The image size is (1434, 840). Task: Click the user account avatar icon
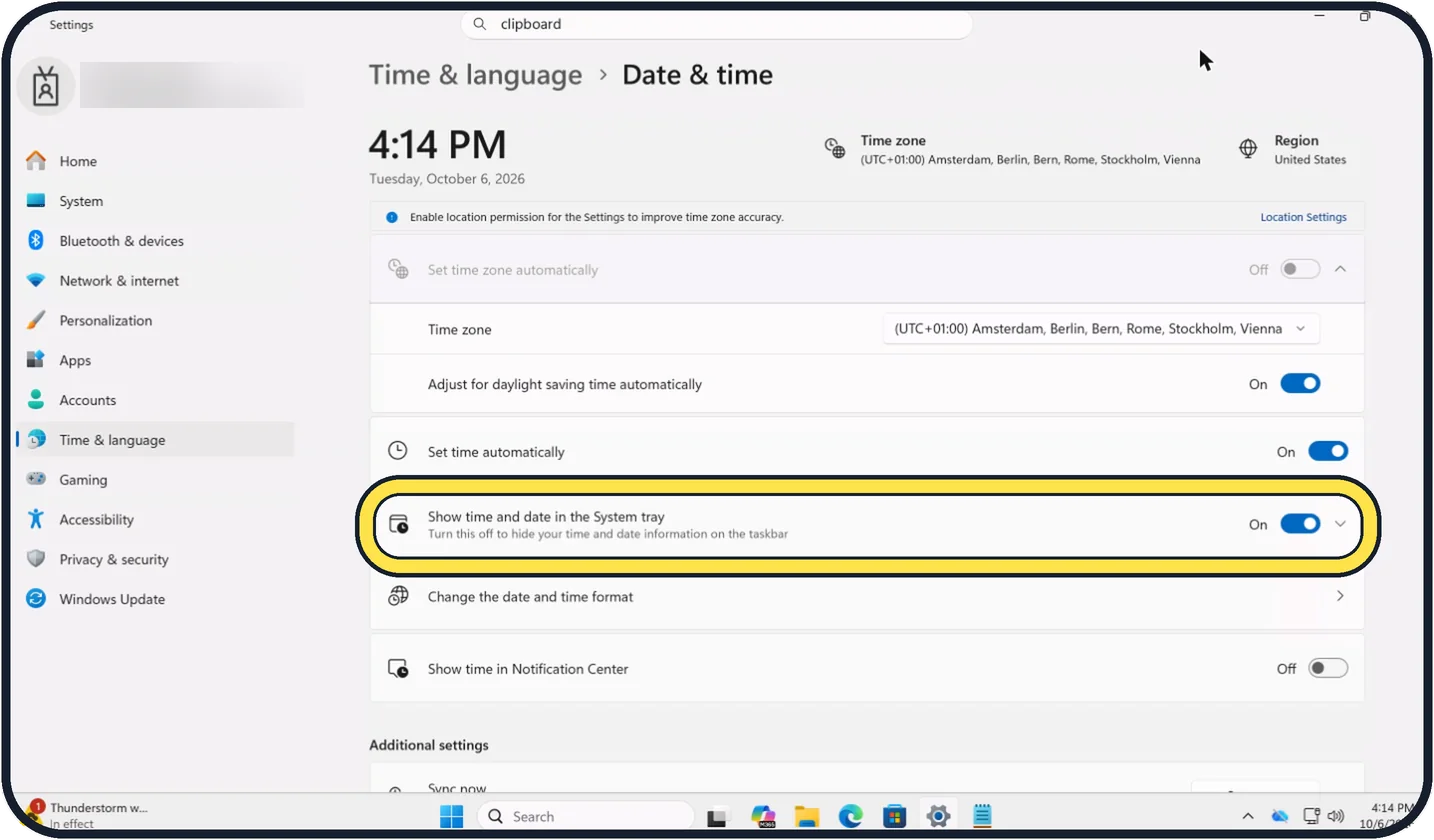46,88
